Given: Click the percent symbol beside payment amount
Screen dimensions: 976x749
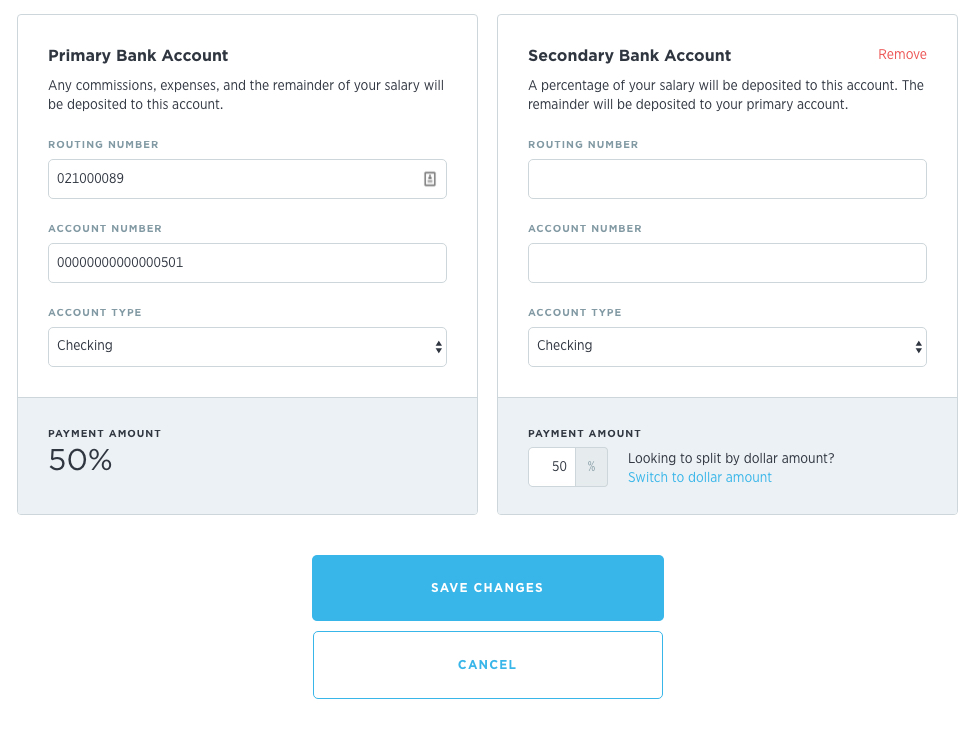Looking at the screenshot, I should point(591,467).
